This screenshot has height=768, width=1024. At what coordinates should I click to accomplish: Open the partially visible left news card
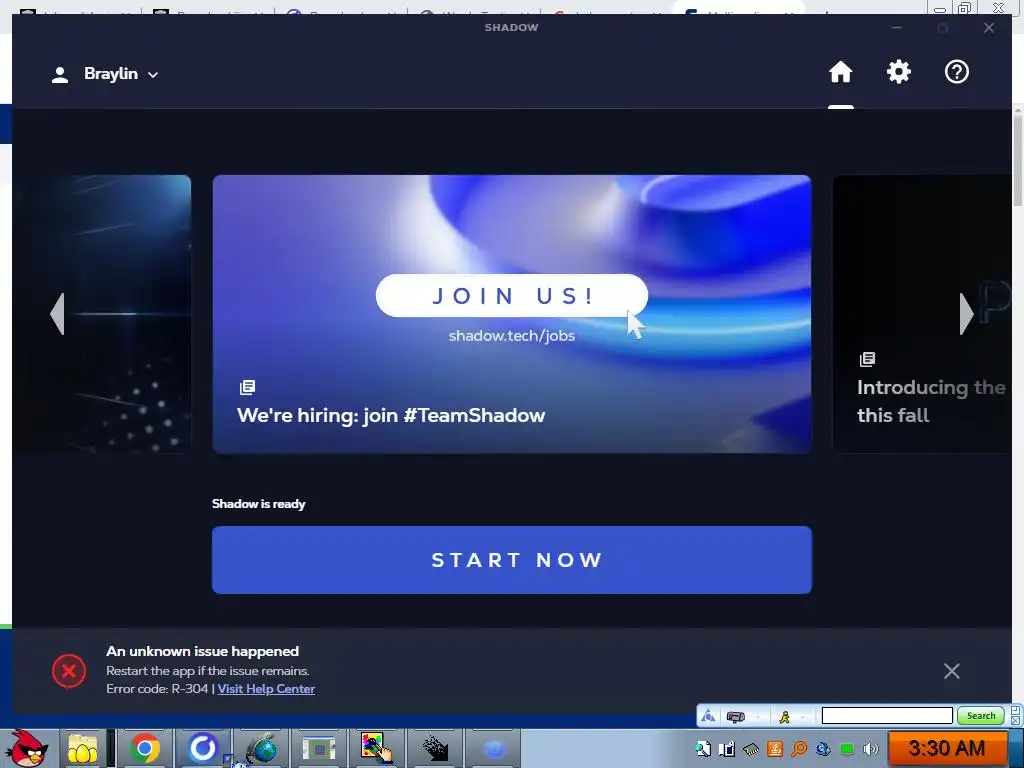click(x=104, y=313)
